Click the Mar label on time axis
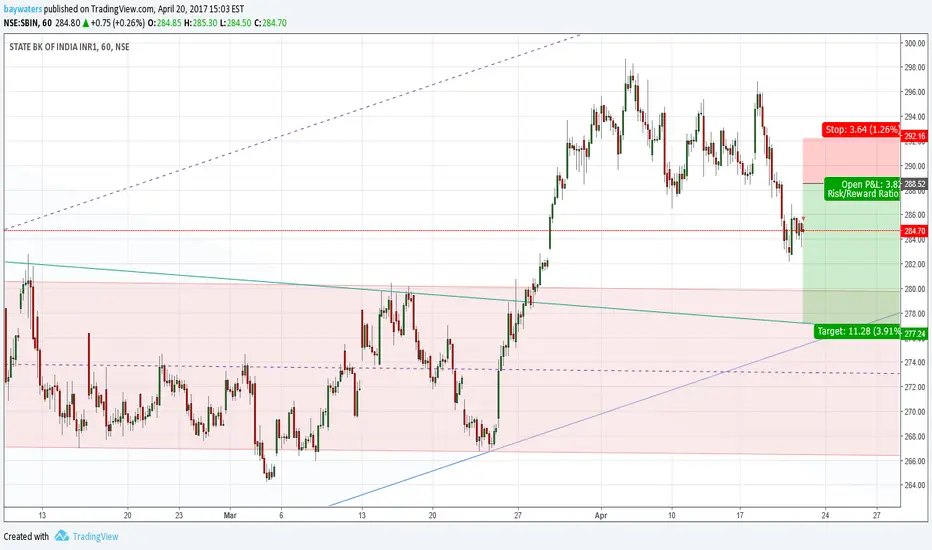The height and width of the screenshot is (550, 932). (x=230, y=515)
